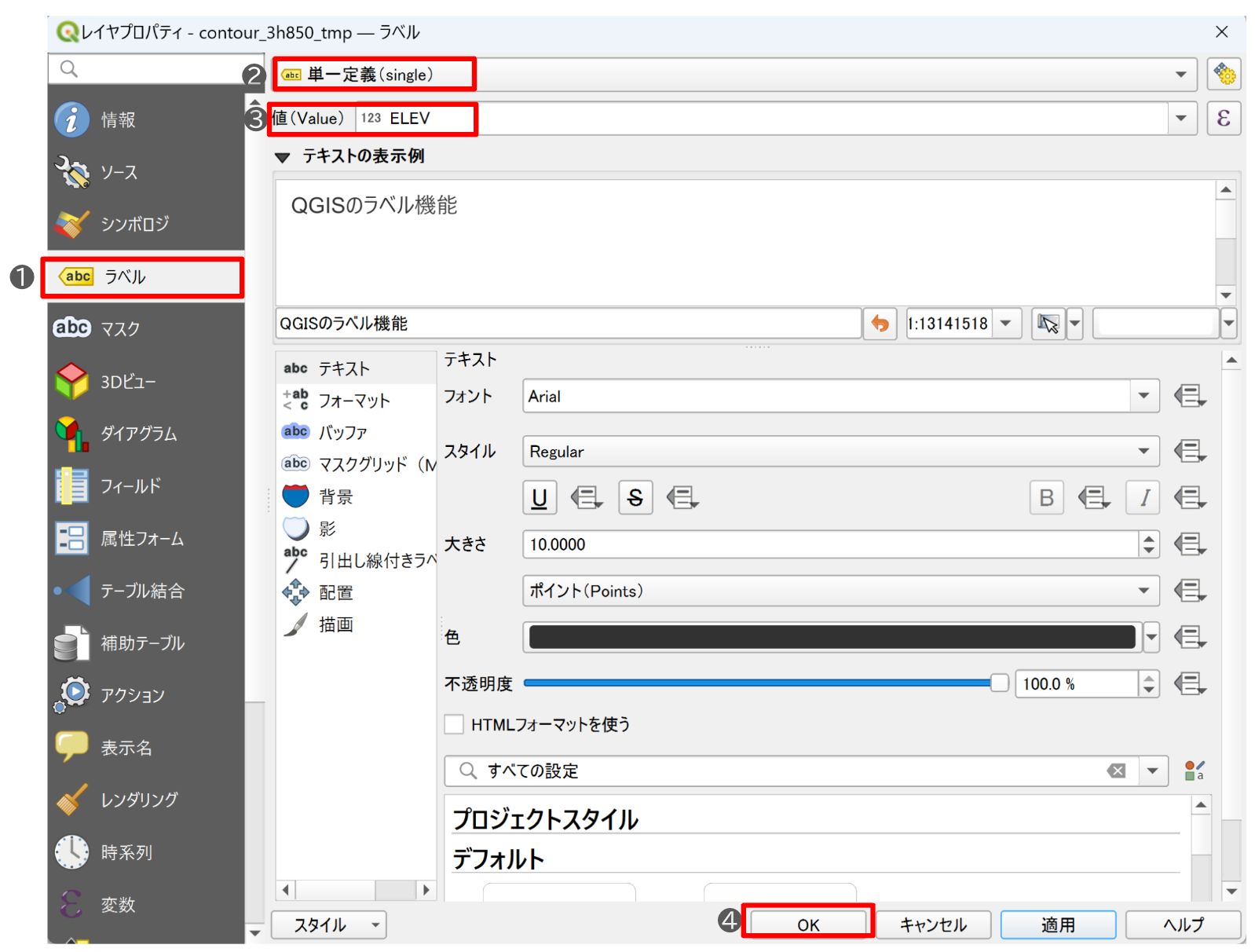Click the black text color swatch
Viewport: 1255px width, 952px height.
(832, 637)
